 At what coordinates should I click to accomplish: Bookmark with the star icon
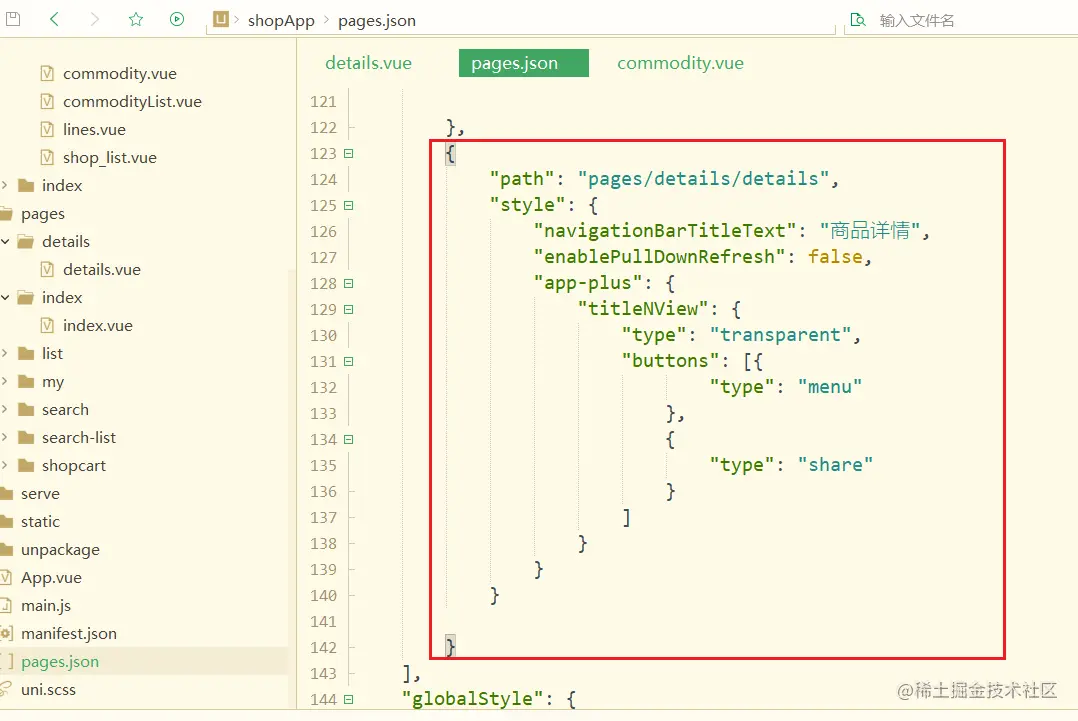136,19
